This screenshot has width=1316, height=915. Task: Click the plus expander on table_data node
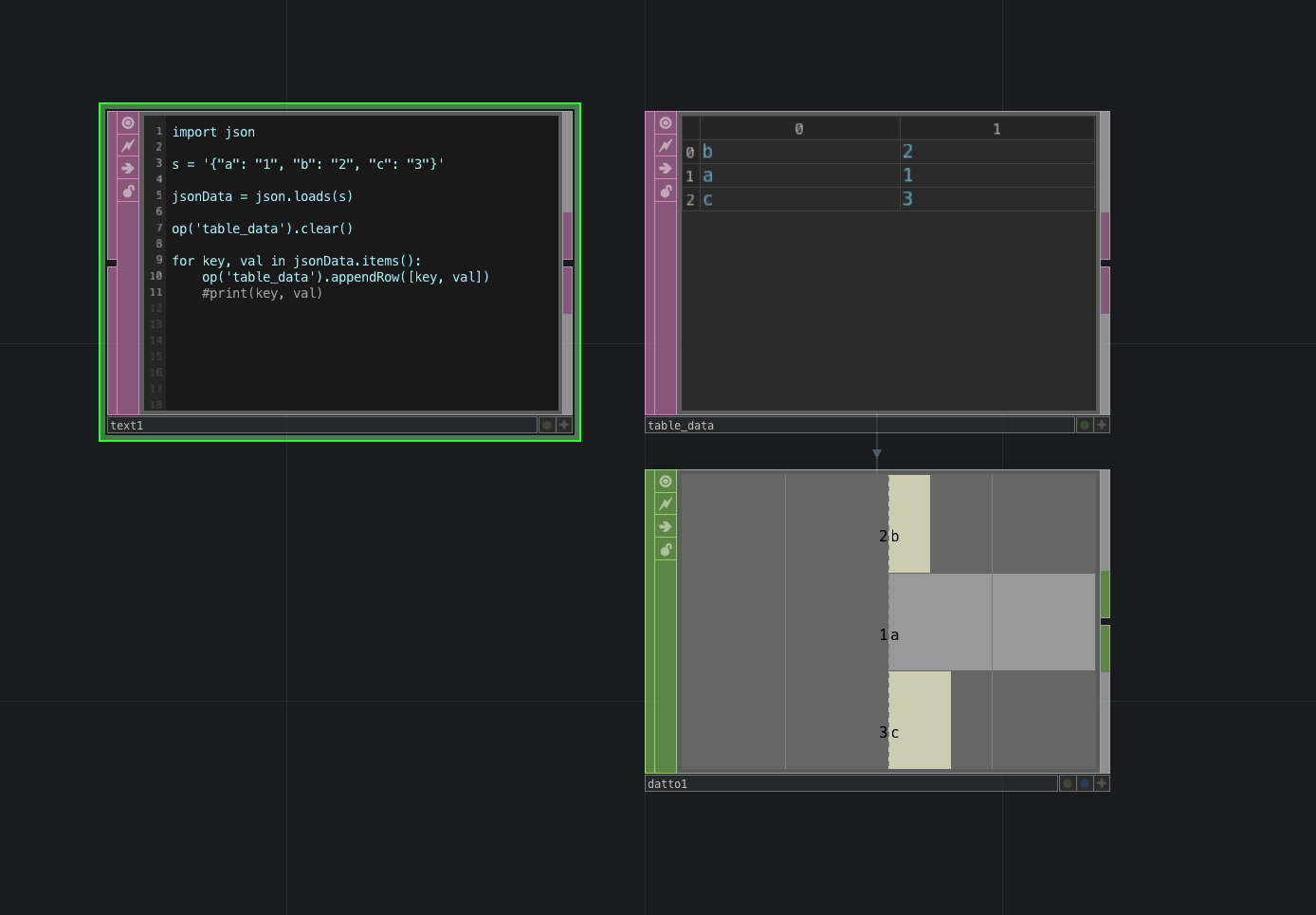point(1101,425)
